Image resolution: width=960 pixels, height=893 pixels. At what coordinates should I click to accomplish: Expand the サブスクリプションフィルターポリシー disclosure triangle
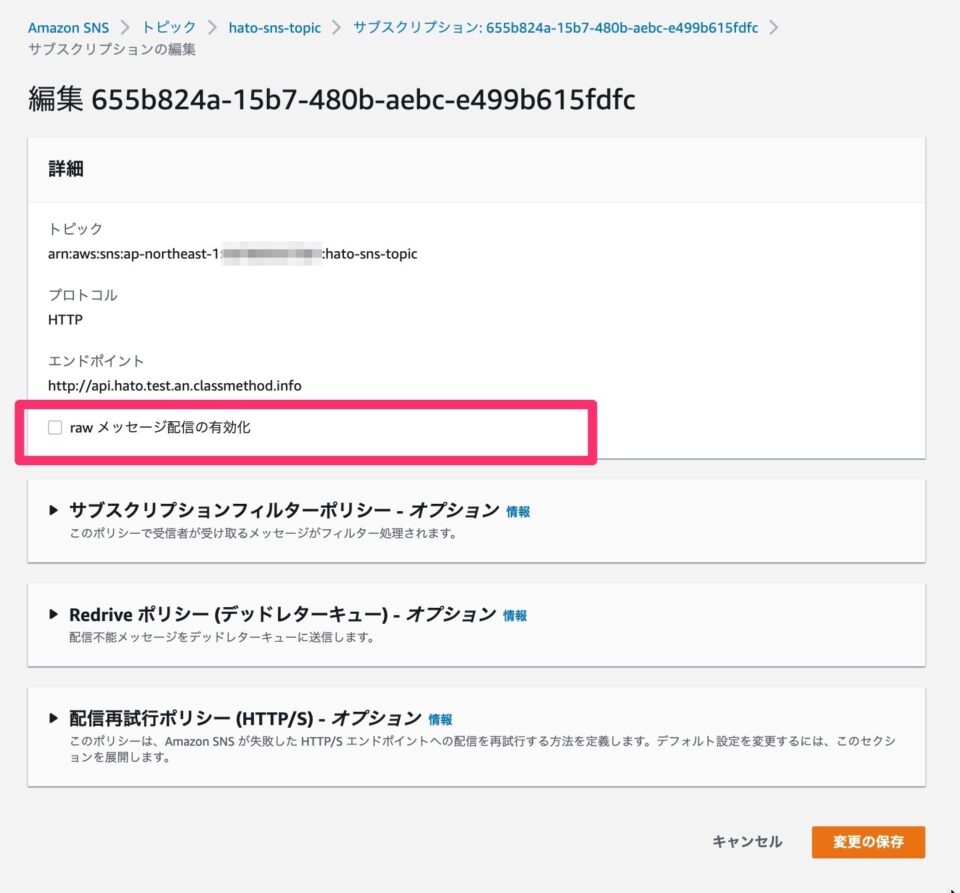tap(51, 510)
